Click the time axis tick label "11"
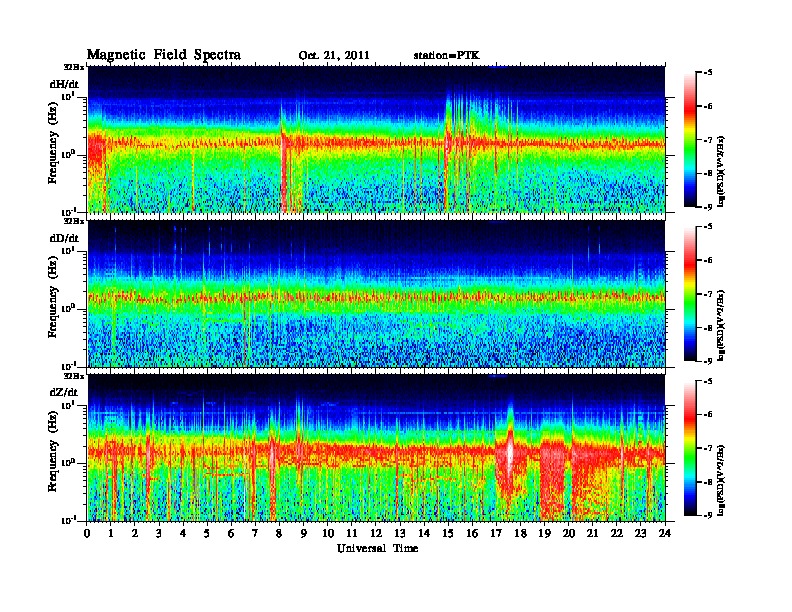The height and width of the screenshot is (612, 792). point(352,533)
